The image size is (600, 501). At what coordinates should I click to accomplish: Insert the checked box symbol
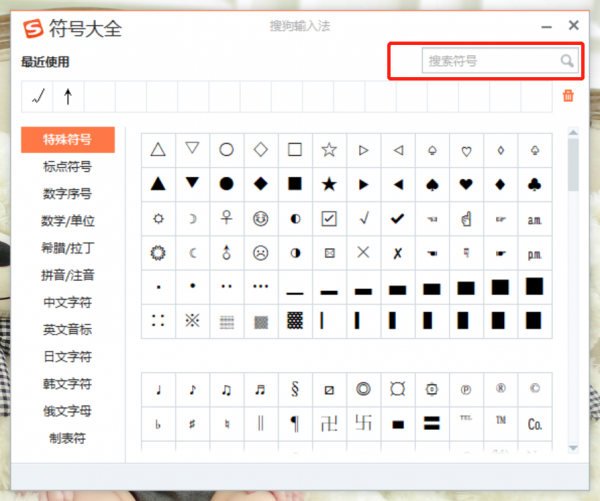(x=329, y=219)
